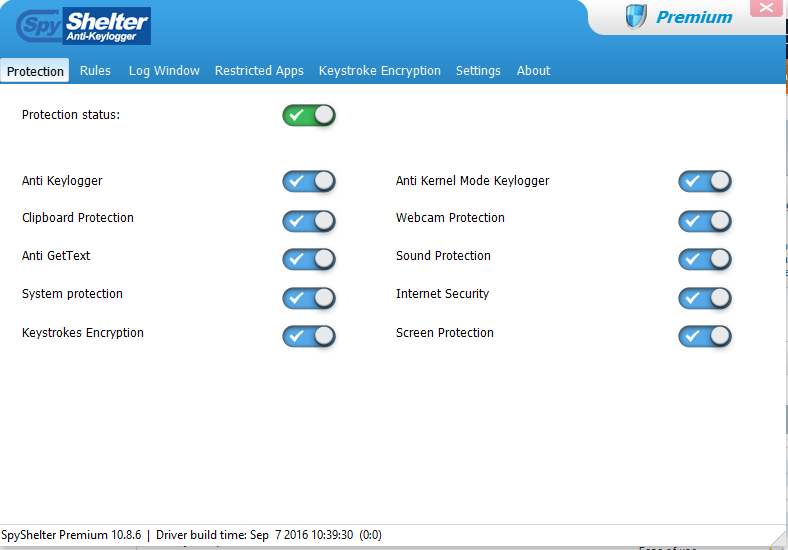Click the 'System protection' label
Image resolution: width=788 pixels, height=550 pixels.
pyautogui.click(x=72, y=294)
